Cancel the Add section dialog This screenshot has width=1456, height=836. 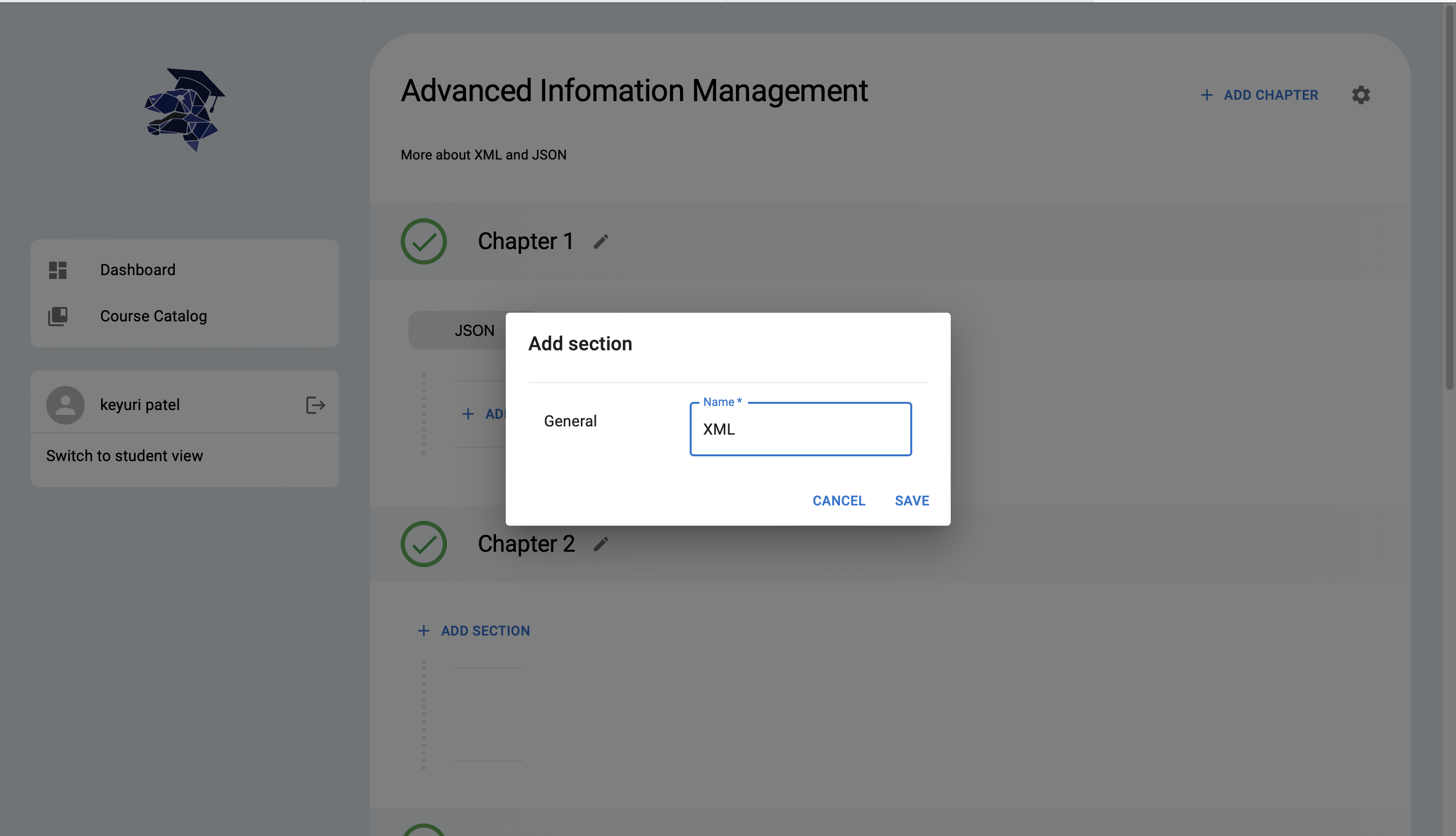pyautogui.click(x=839, y=501)
